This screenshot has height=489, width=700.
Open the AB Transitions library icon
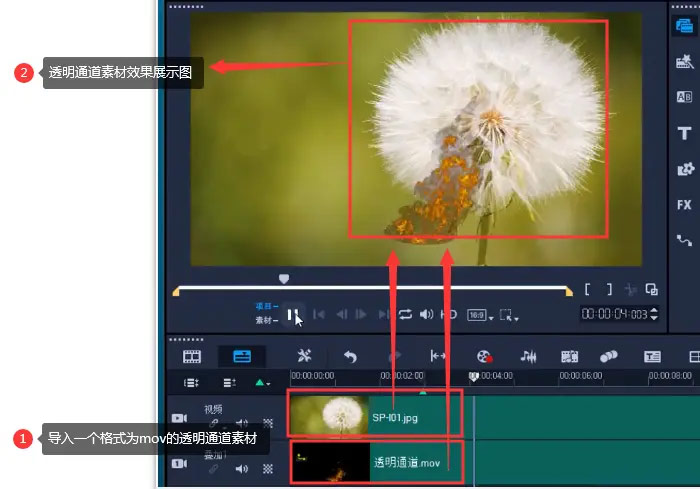684,97
